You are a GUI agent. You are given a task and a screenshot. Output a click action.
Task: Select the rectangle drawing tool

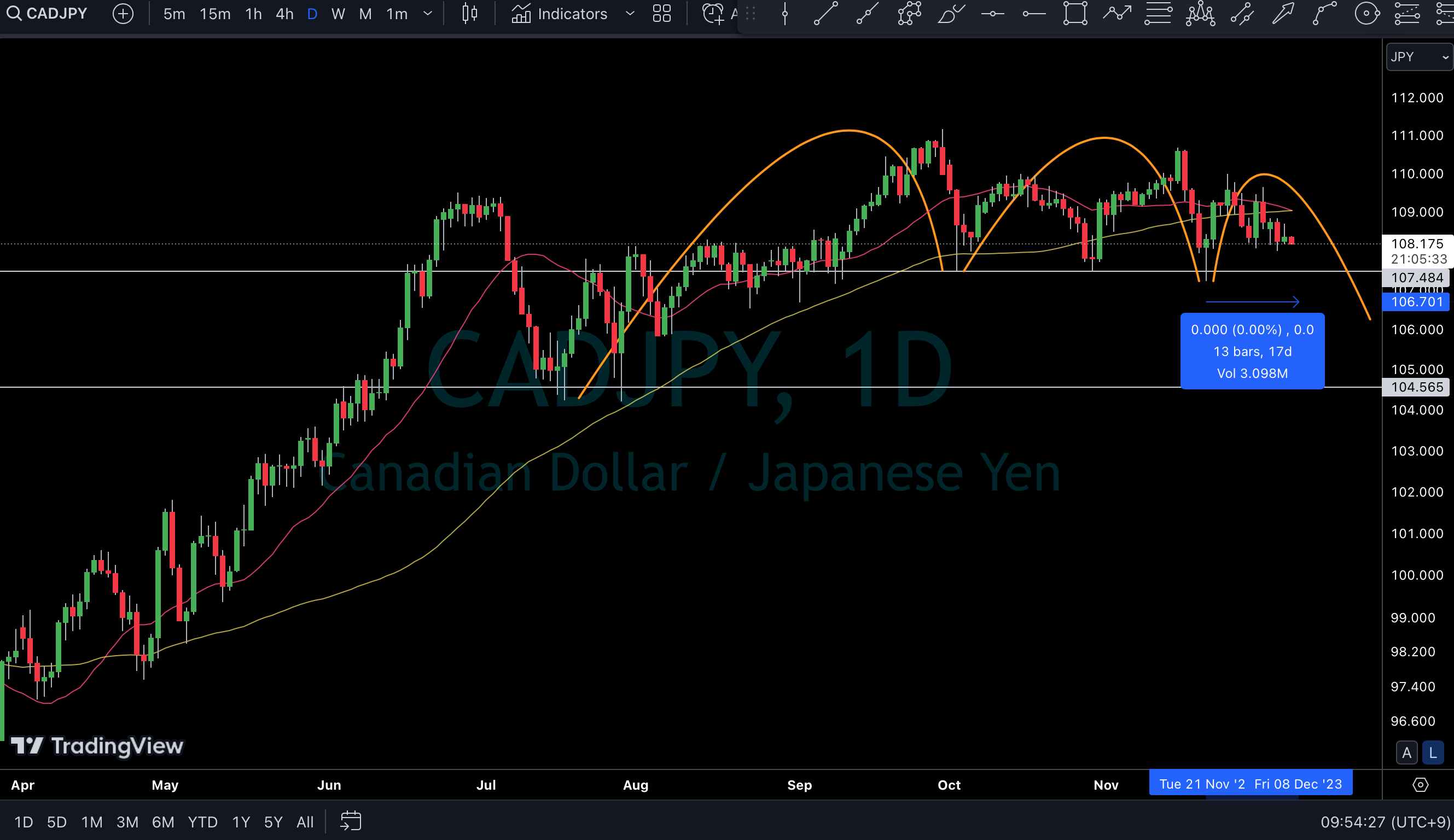click(1075, 13)
